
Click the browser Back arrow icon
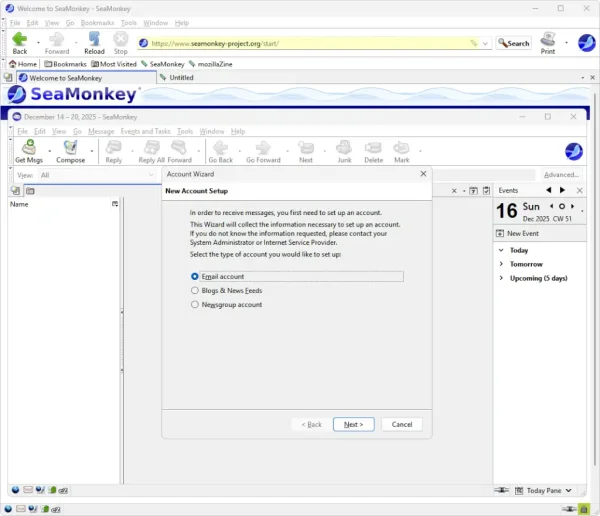pos(20,39)
